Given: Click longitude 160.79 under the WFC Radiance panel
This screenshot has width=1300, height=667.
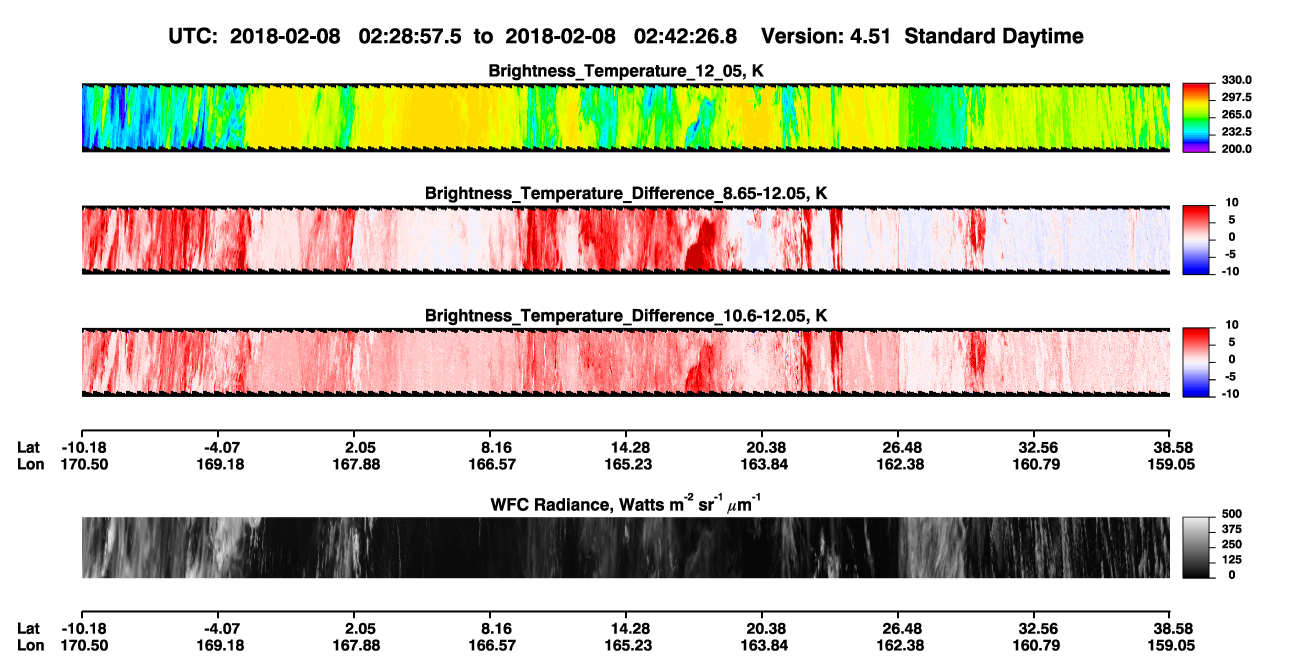Looking at the screenshot, I should coord(1034,645).
